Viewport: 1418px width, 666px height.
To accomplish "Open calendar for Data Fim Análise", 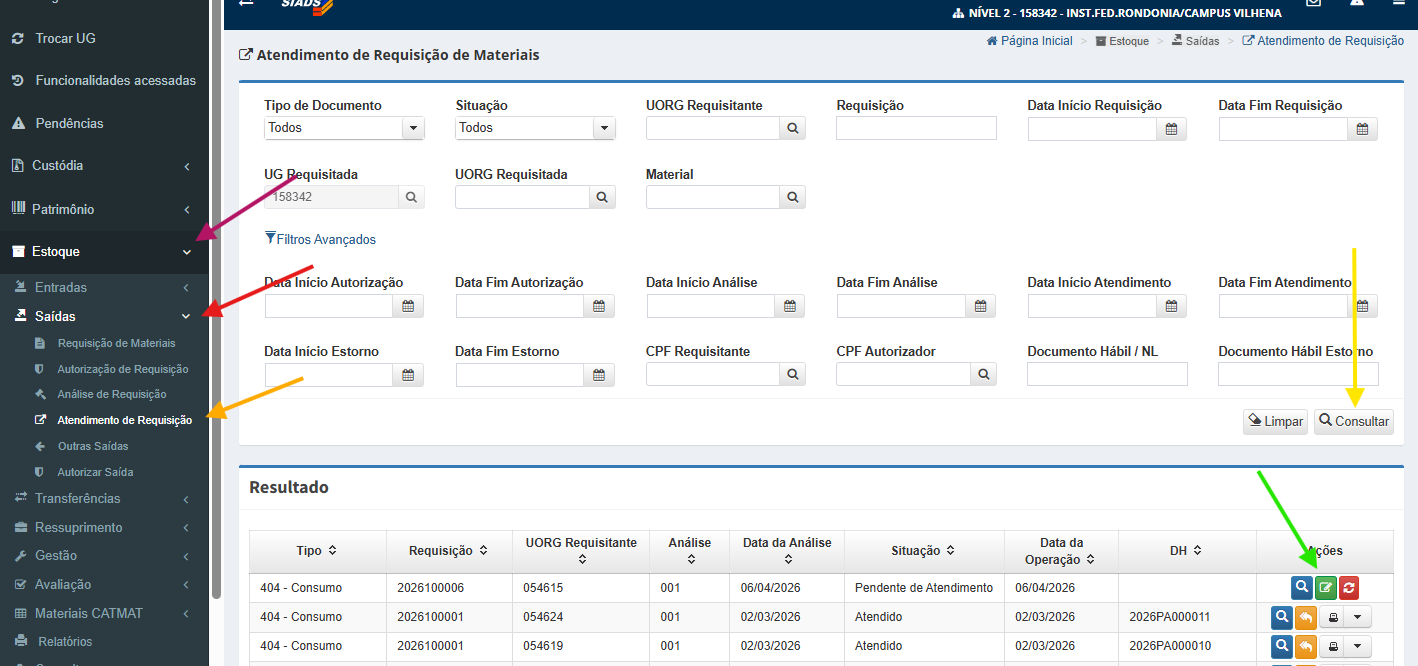I will click(980, 306).
